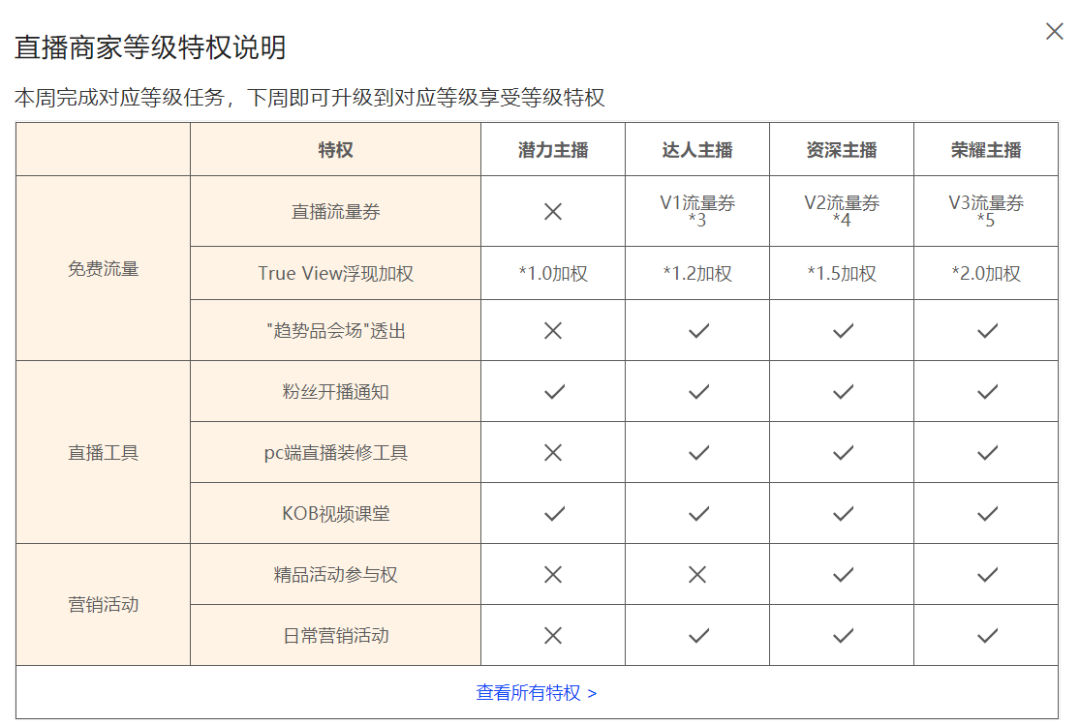Click the 直播工具 category cell

(x=103, y=453)
